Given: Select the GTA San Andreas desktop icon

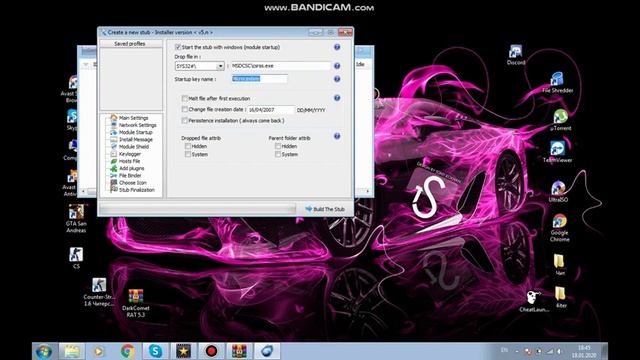Looking at the screenshot, I should click(76, 219).
